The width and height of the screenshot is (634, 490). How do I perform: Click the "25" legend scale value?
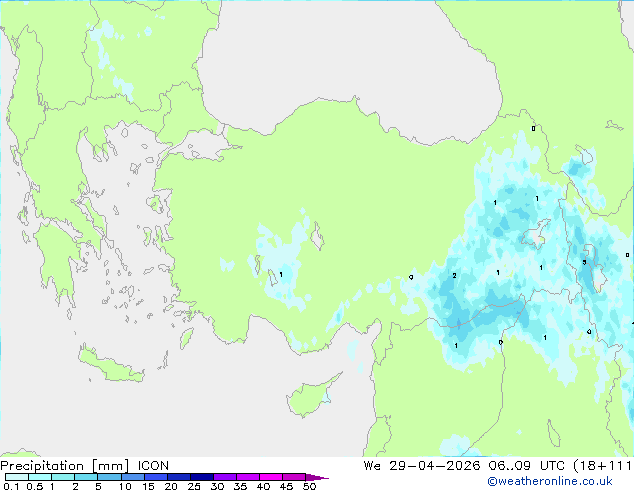pos(194,486)
